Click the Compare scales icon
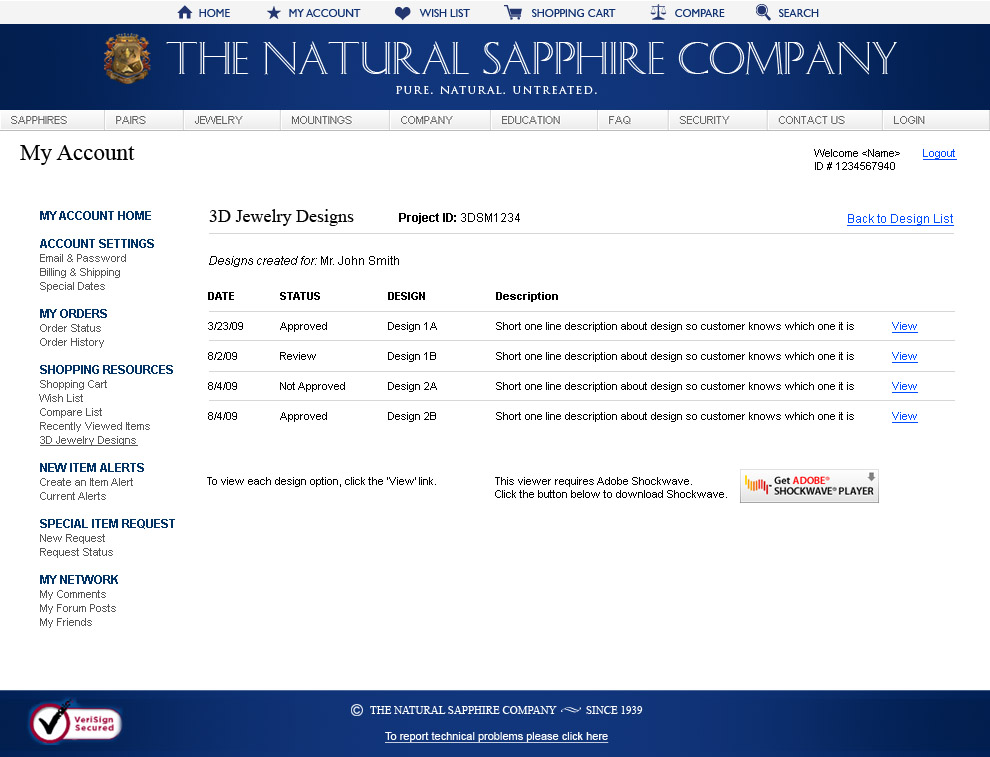Viewport: 990px width, 757px height. pyautogui.click(x=658, y=13)
